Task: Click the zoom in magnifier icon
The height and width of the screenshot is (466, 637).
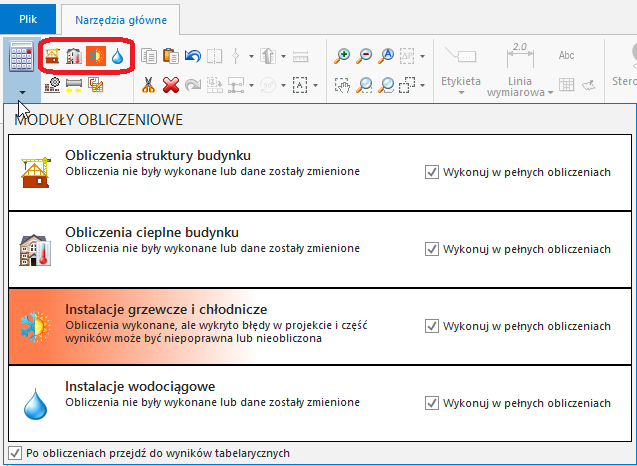Action: click(343, 57)
